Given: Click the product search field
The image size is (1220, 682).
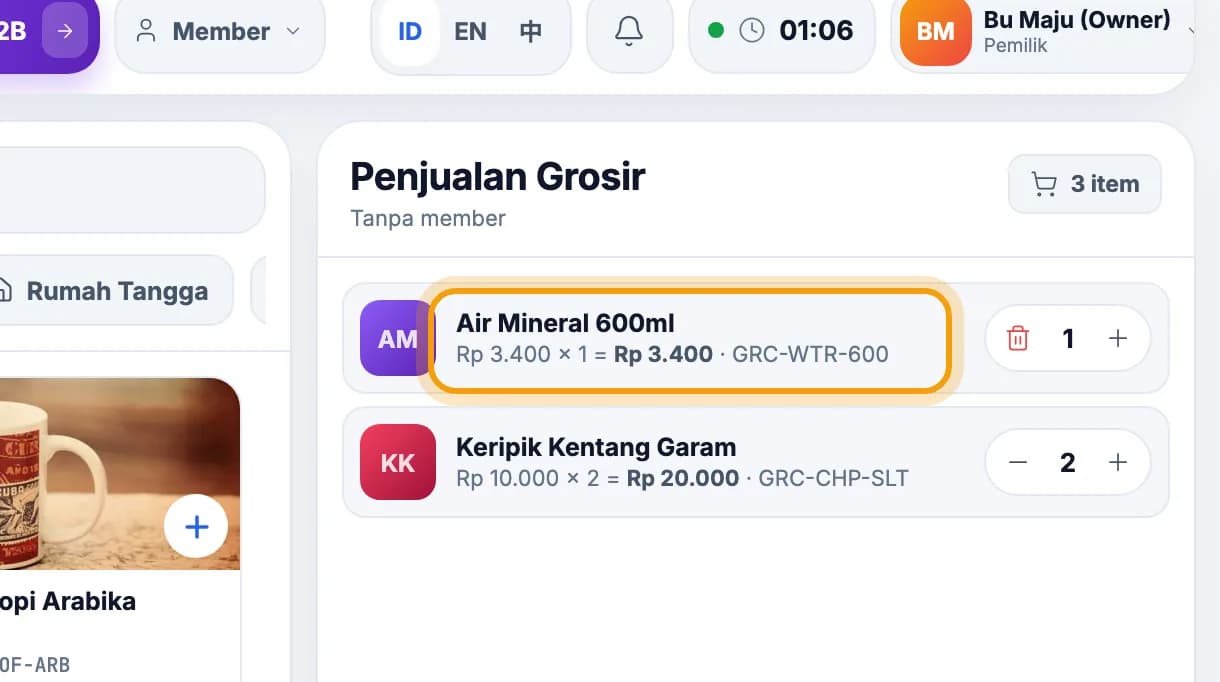Looking at the screenshot, I should [130, 190].
